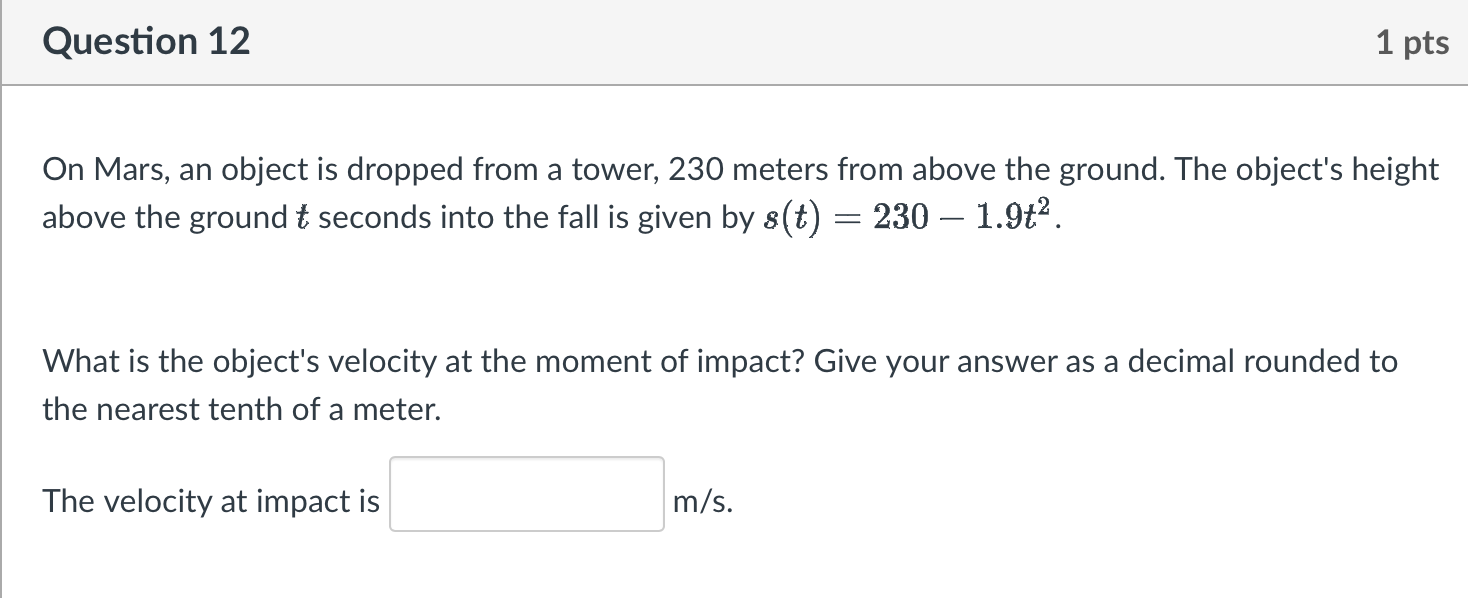1468x598 pixels.
Task: Select the Question 12 header text
Action: 146,41
